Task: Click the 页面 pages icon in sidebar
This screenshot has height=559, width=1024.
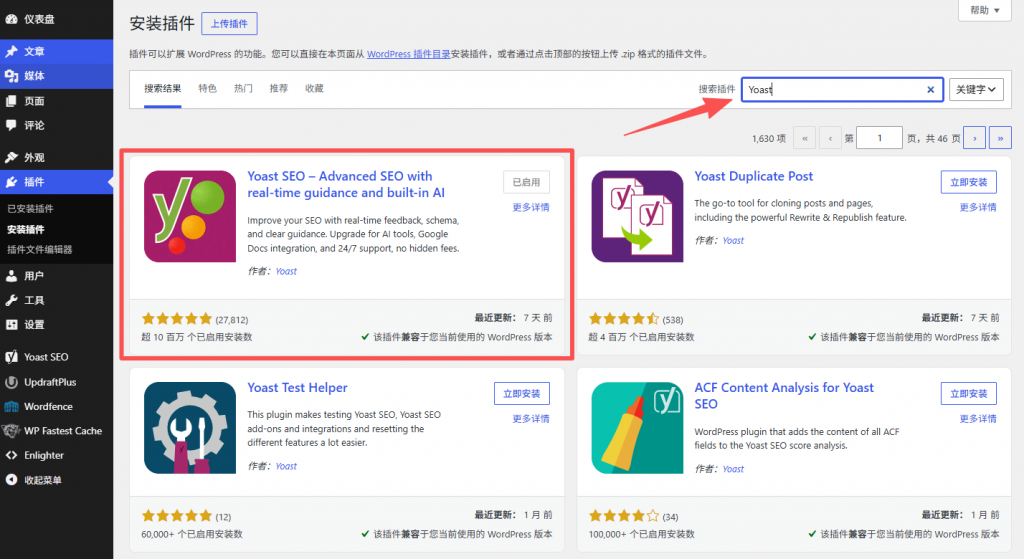Action: point(11,101)
